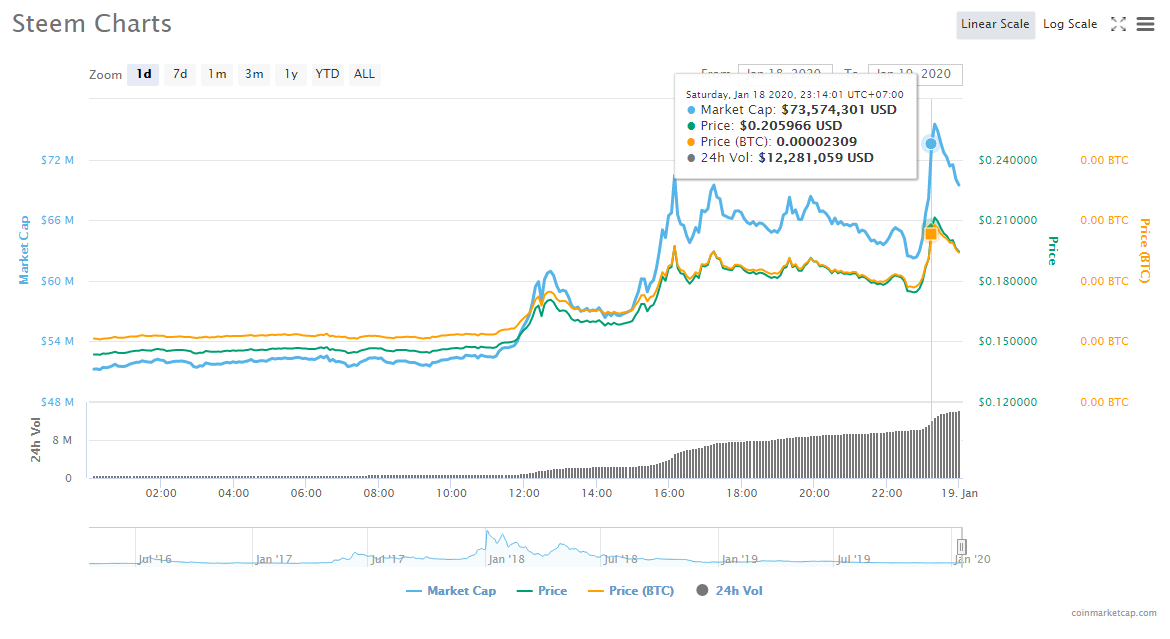Click the 16:00 time axis label

tap(669, 493)
